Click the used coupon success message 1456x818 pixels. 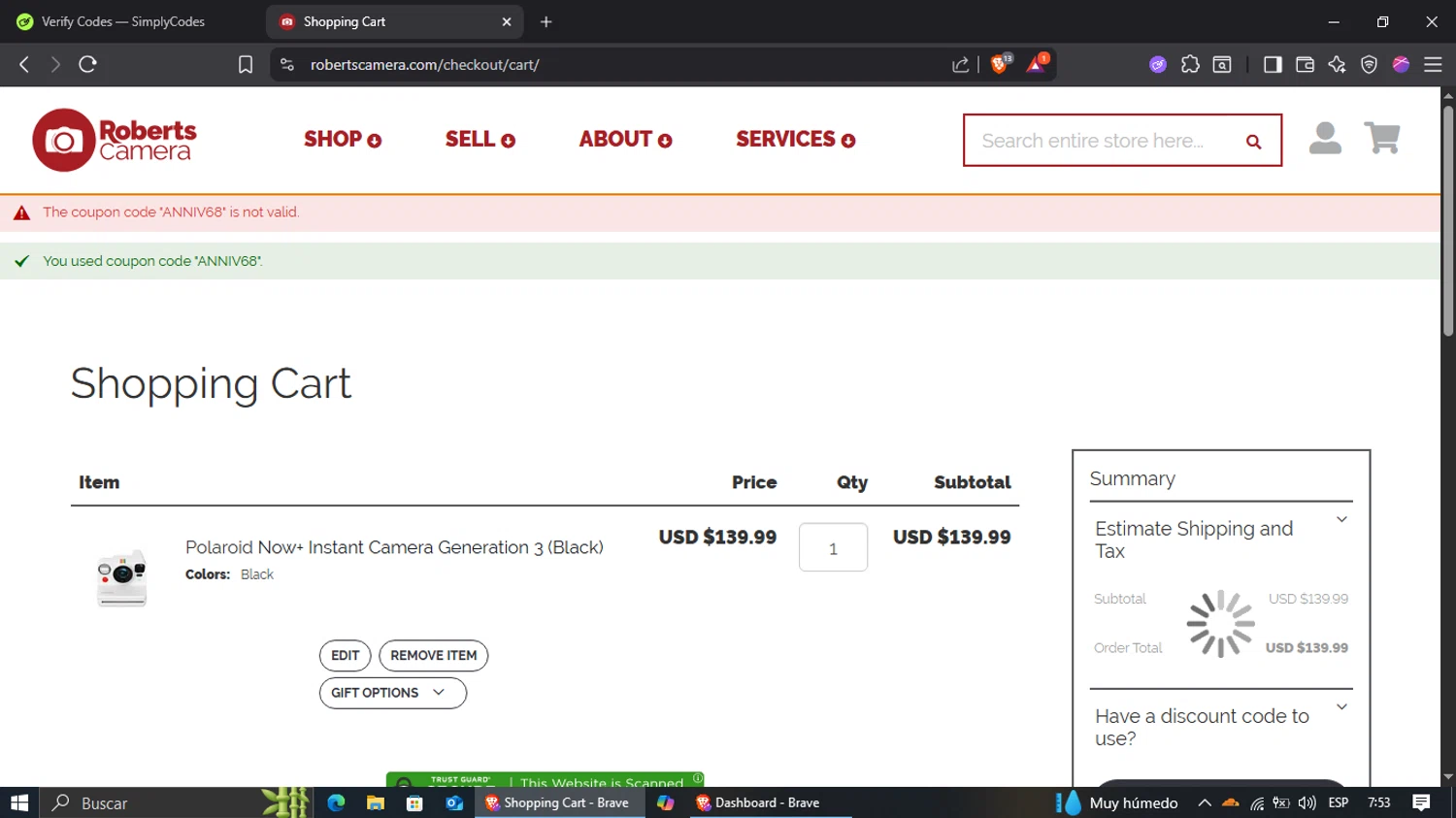[152, 261]
